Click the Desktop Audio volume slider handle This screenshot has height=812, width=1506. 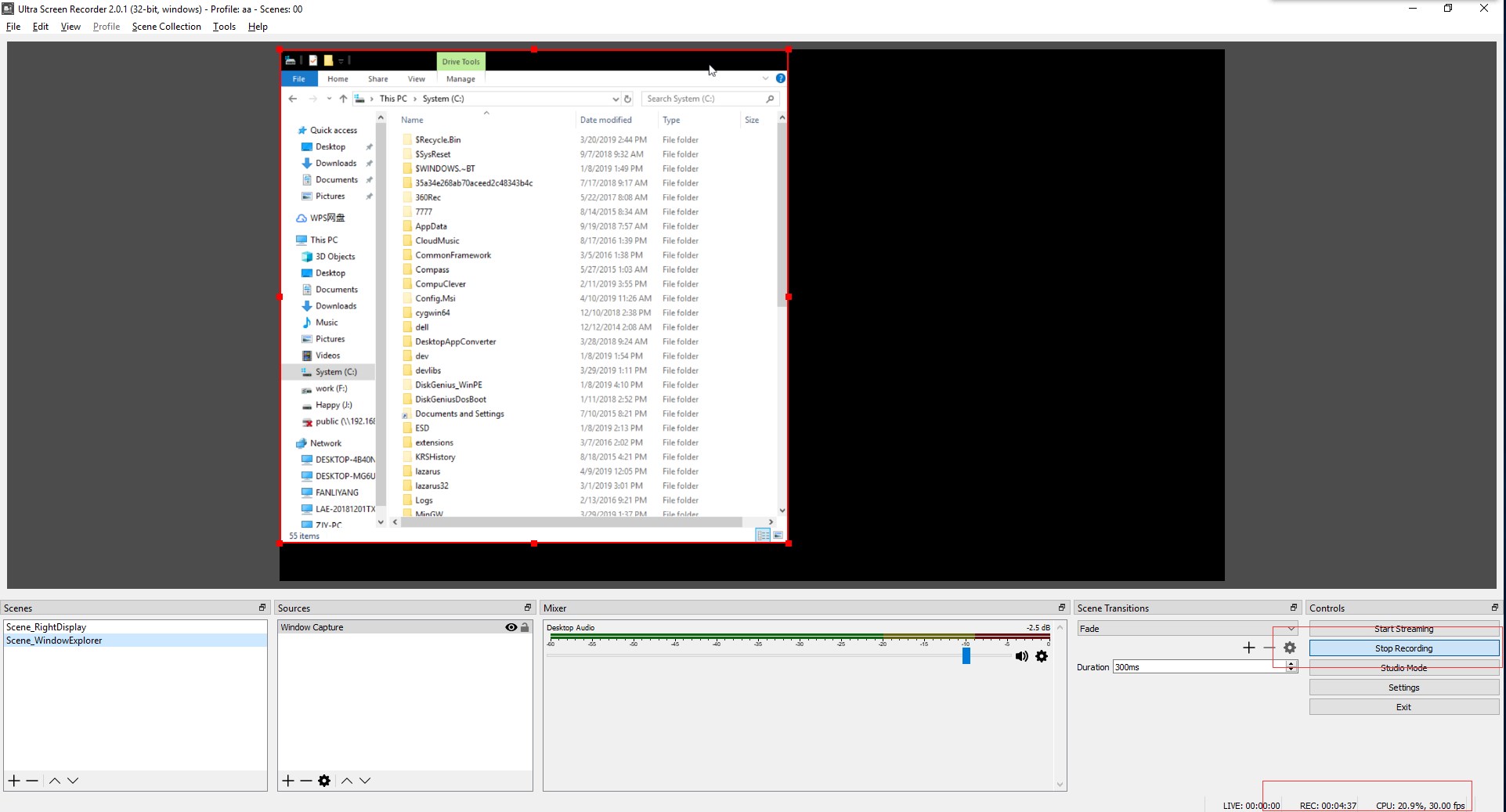tap(966, 655)
